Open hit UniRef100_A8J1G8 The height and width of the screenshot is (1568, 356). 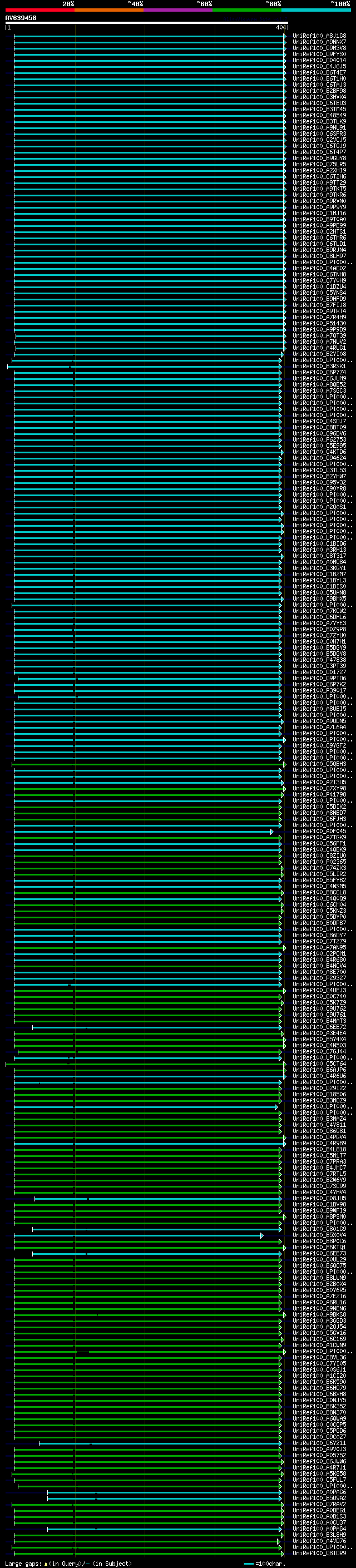[x=319, y=36]
